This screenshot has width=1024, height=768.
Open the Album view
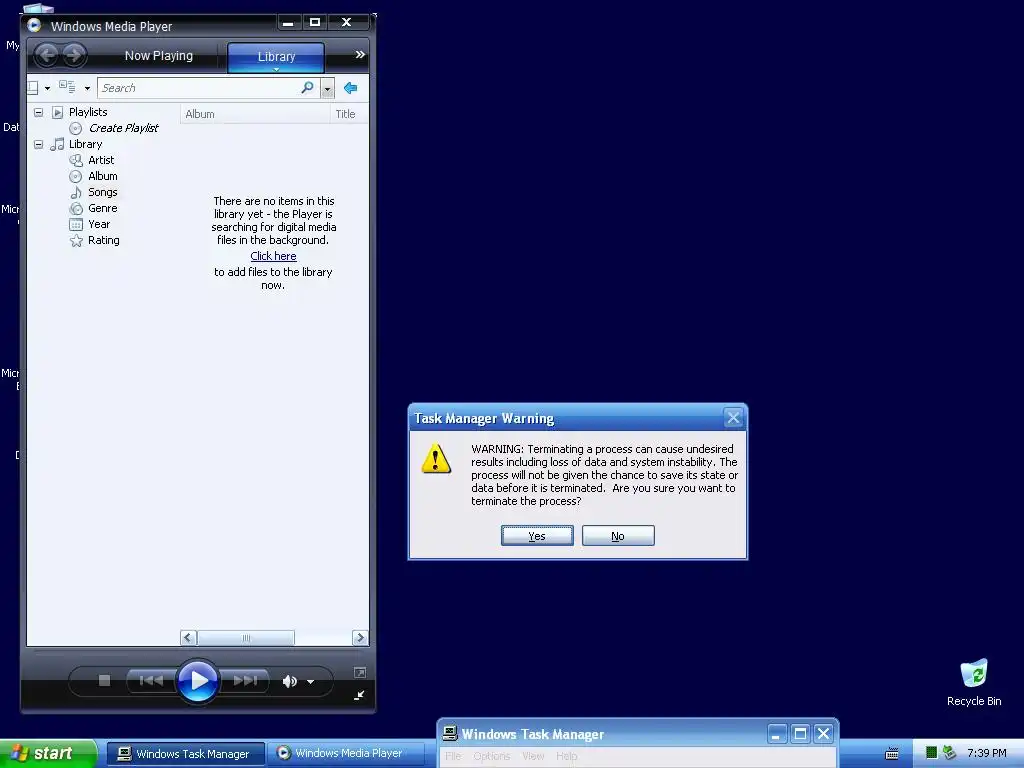click(103, 176)
